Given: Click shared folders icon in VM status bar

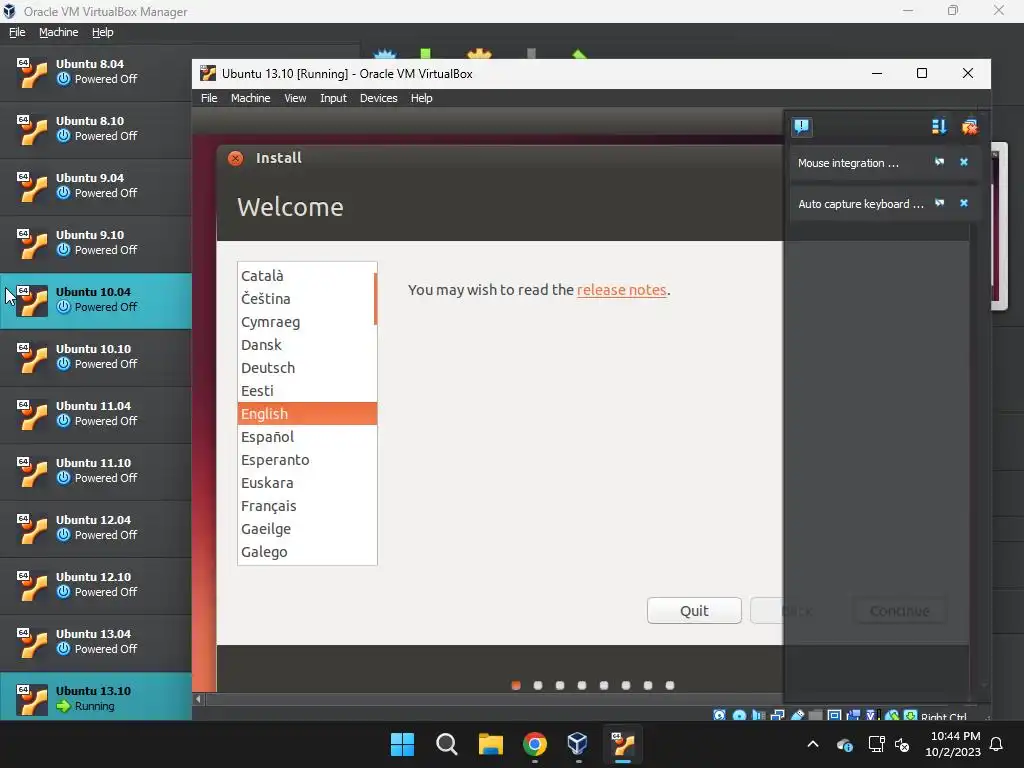Looking at the screenshot, I should 815,716.
